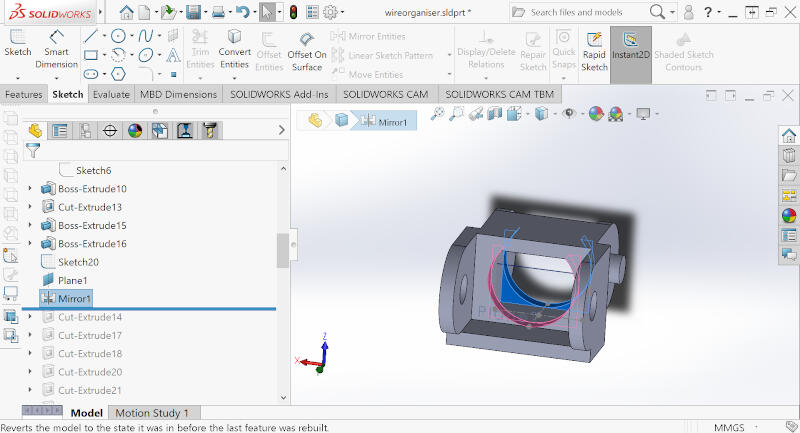Pick the Polygon tool

(118, 74)
